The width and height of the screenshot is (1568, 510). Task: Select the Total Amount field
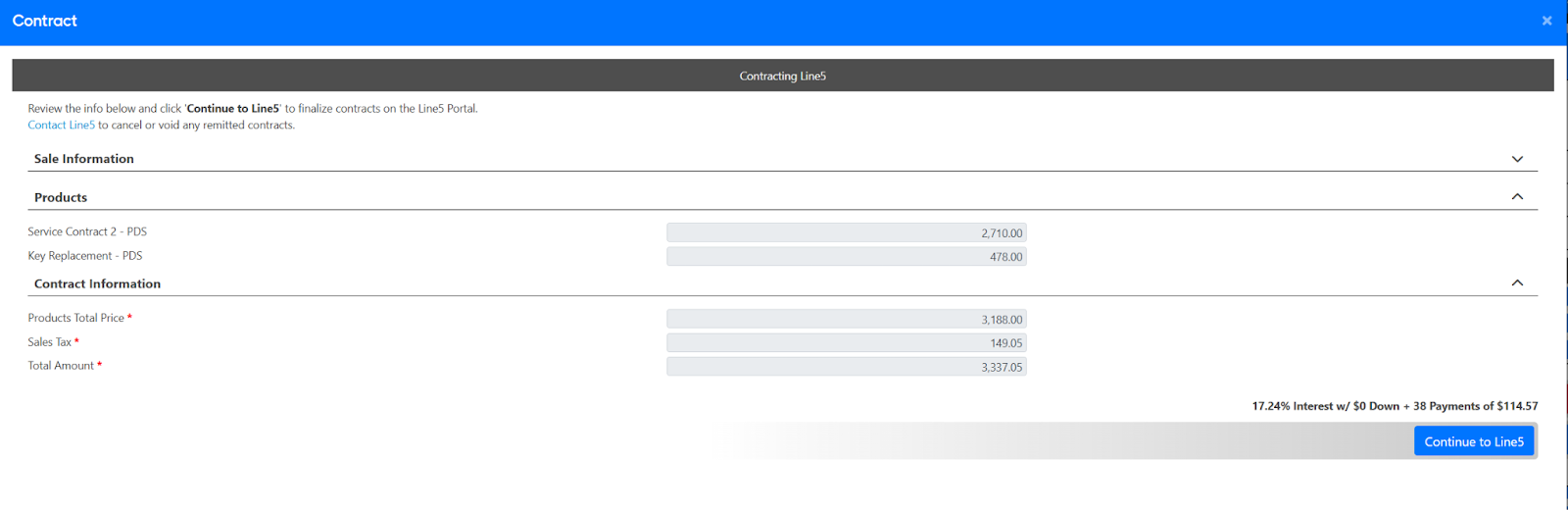846,367
